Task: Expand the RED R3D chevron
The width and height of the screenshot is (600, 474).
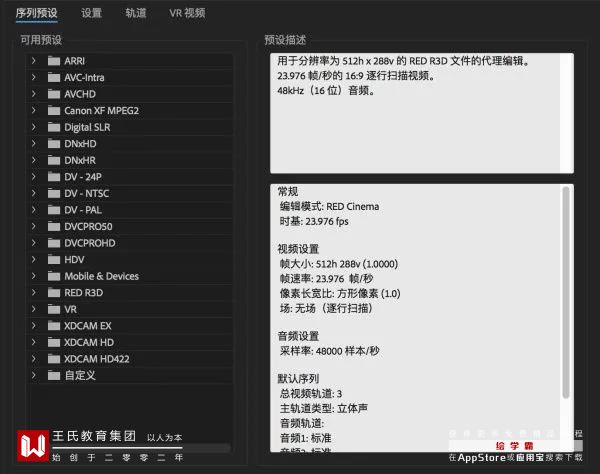Action: (x=34, y=292)
